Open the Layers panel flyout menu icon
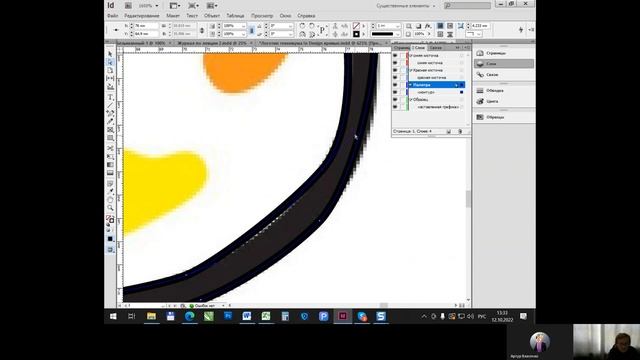The width and height of the screenshot is (640, 360). point(468,48)
